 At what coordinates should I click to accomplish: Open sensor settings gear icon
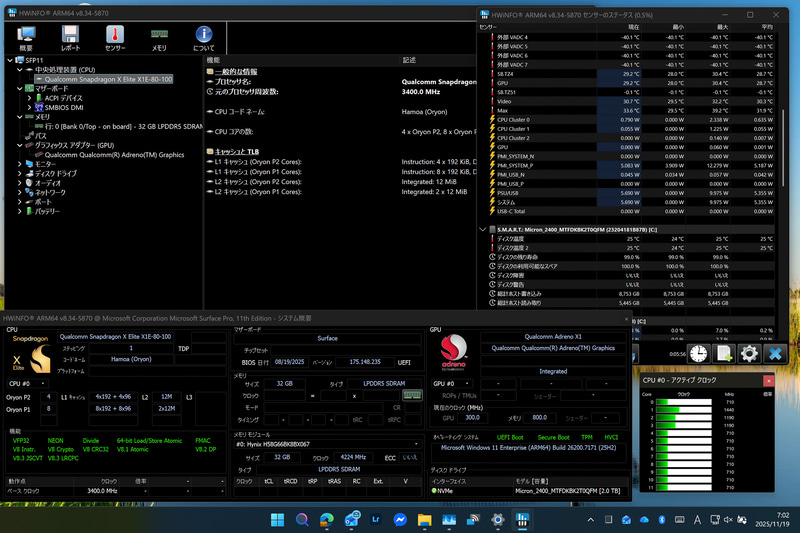pyautogui.click(x=749, y=353)
